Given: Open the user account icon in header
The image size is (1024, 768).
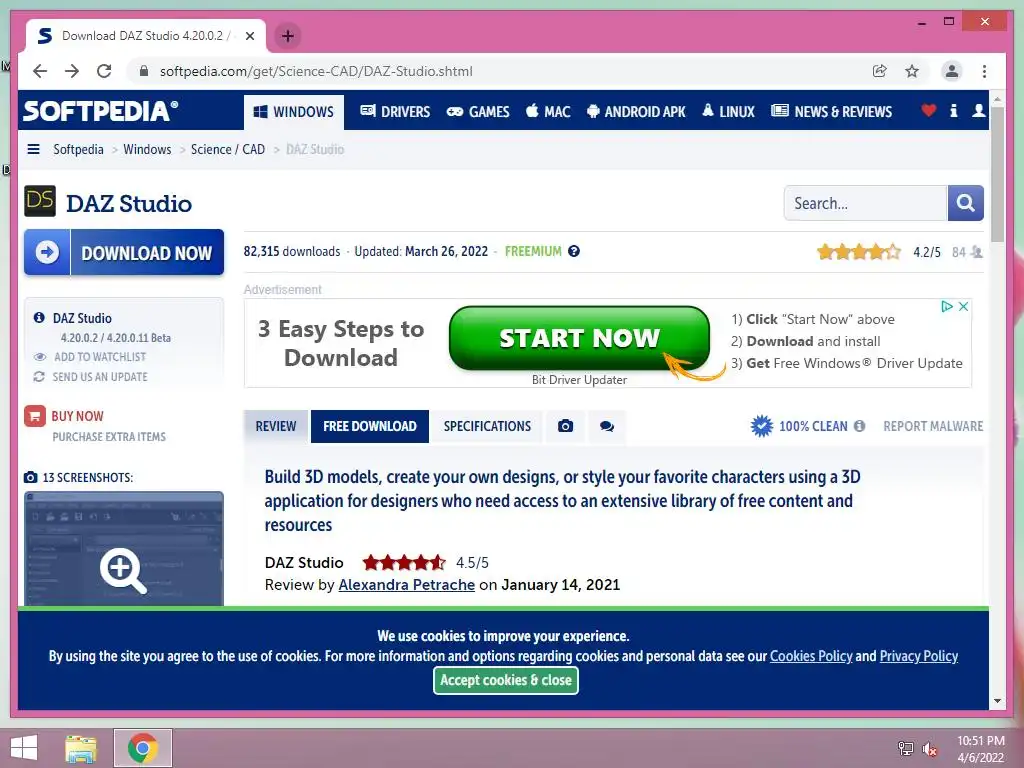Looking at the screenshot, I should click(978, 110).
